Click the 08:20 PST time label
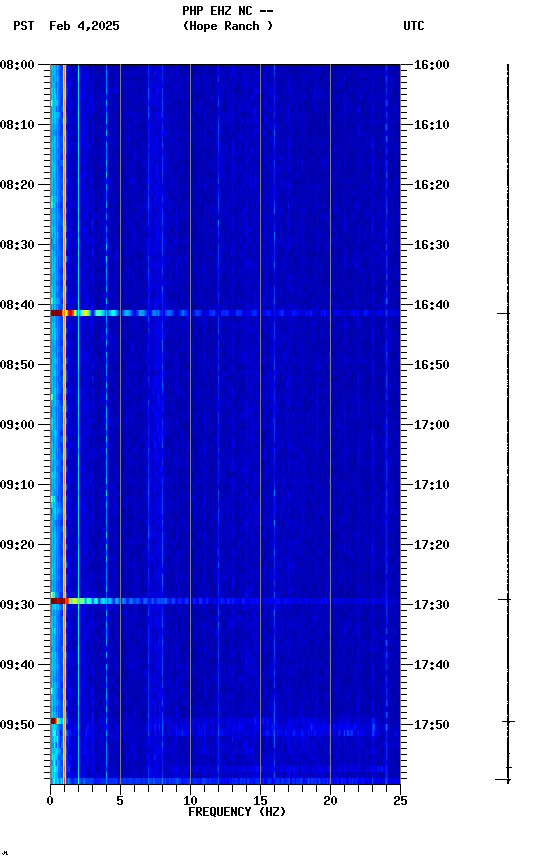The height and width of the screenshot is (864, 552). 17,185
